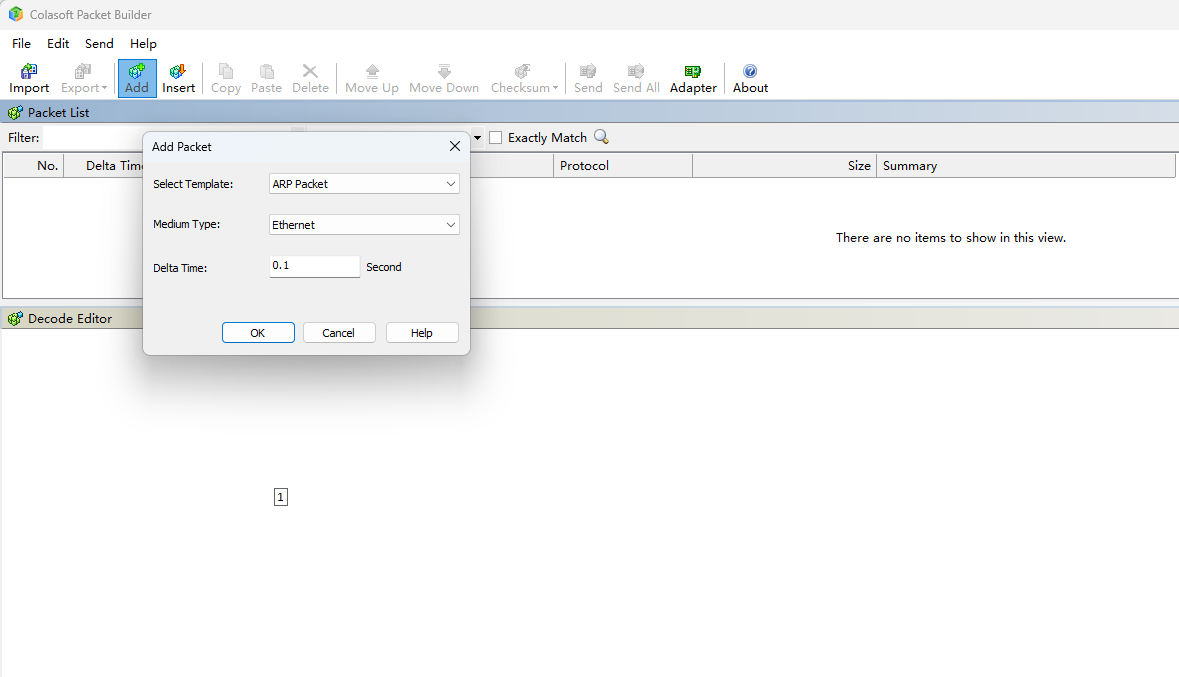The image size is (1179, 677).
Task: Click the Insert packet icon
Action: click(x=178, y=77)
